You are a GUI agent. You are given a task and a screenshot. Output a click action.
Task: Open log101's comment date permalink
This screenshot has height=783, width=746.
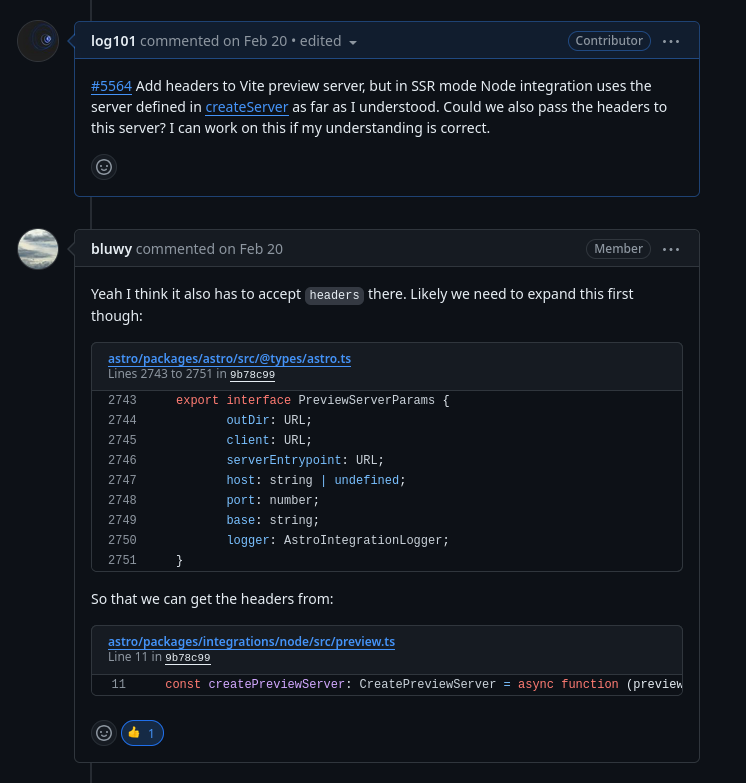click(x=255, y=41)
